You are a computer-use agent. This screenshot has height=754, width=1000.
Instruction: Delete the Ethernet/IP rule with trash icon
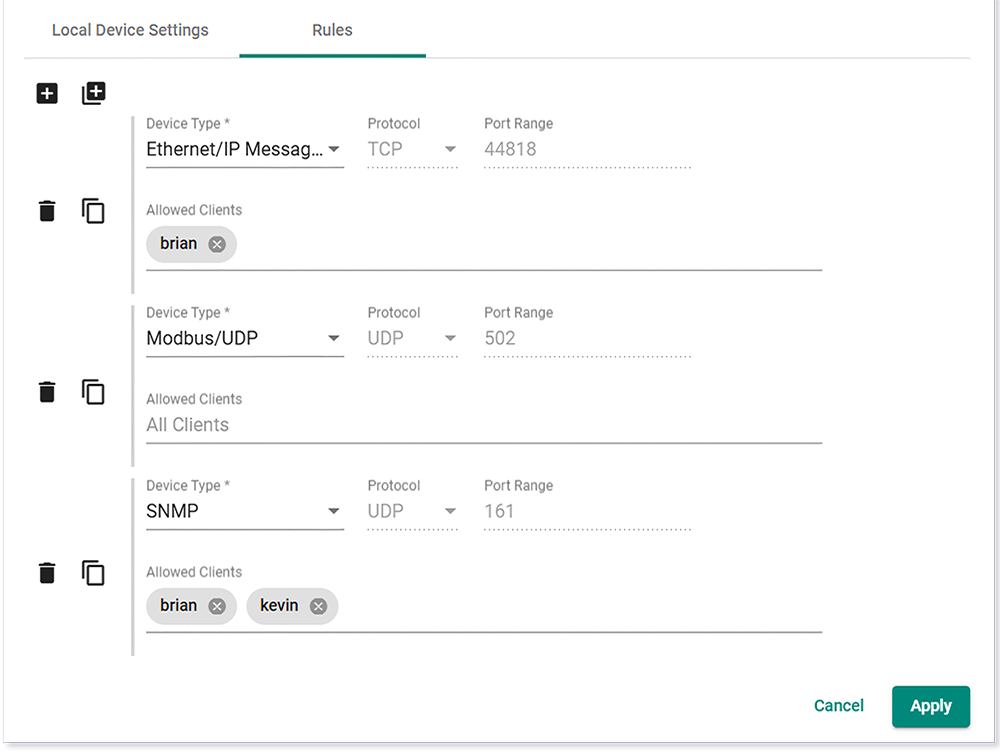point(47,211)
